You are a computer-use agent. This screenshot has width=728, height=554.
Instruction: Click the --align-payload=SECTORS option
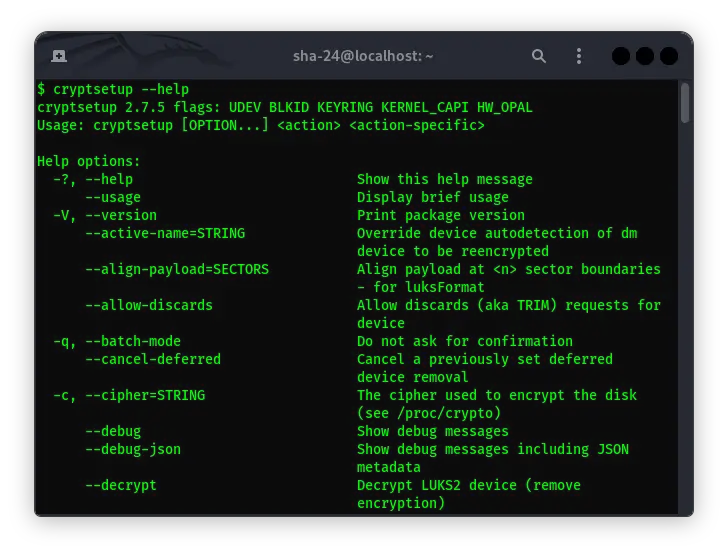click(177, 269)
